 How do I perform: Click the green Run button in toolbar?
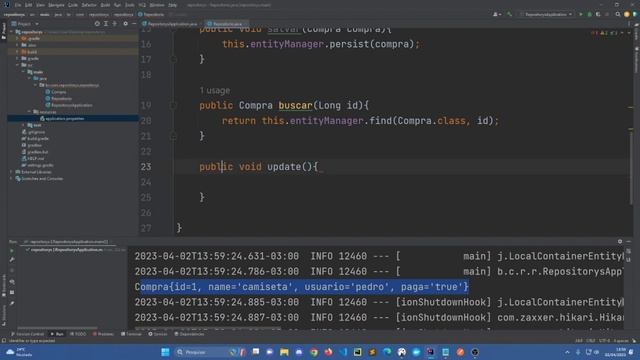[x=581, y=14]
